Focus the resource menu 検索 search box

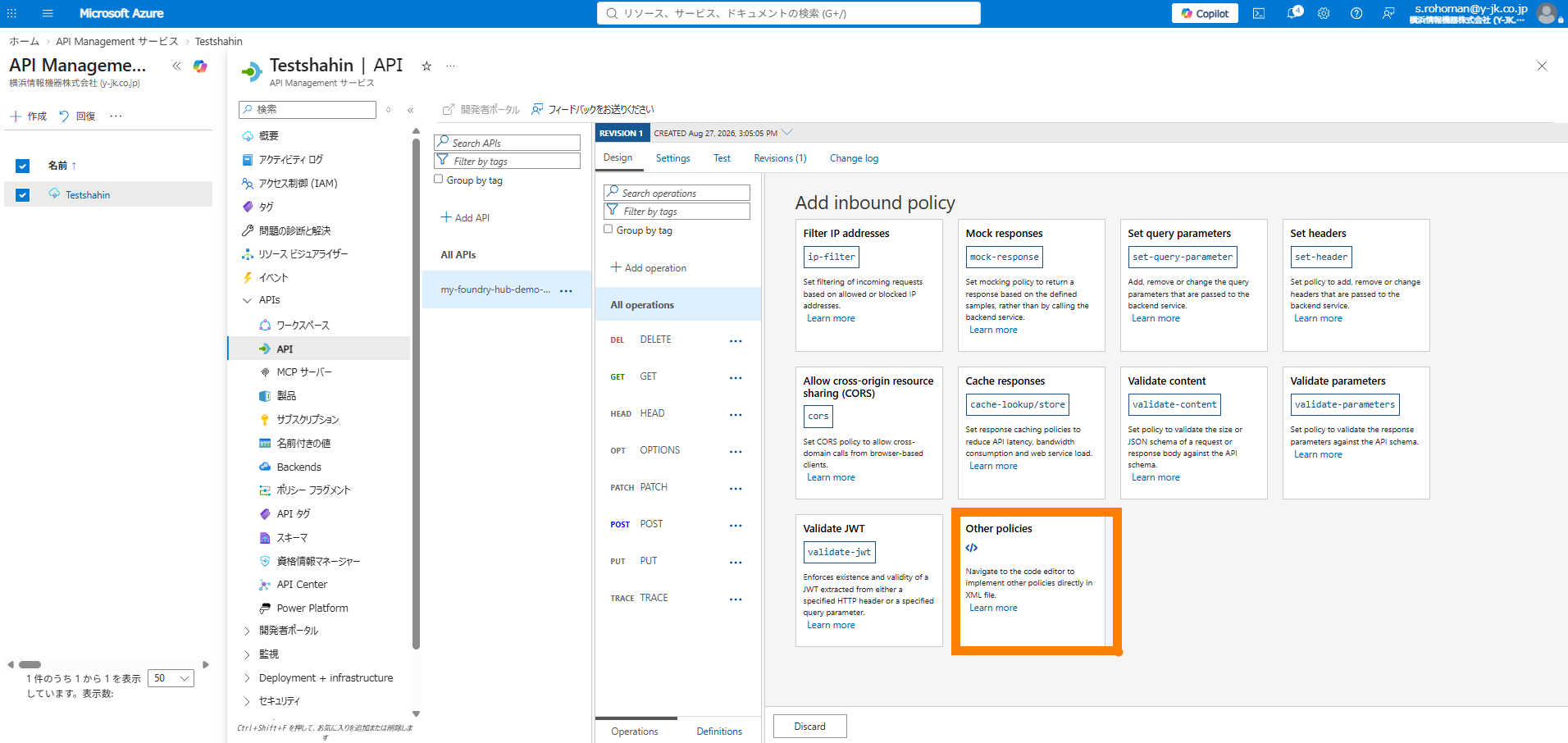click(308, 109)
